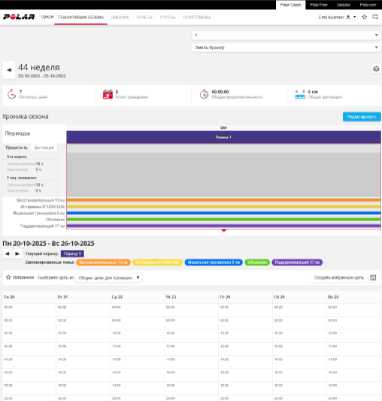The height and width of the screenshot is (401, 382).
Task: Go to next period with right arrow
Action: click(17, 254)
